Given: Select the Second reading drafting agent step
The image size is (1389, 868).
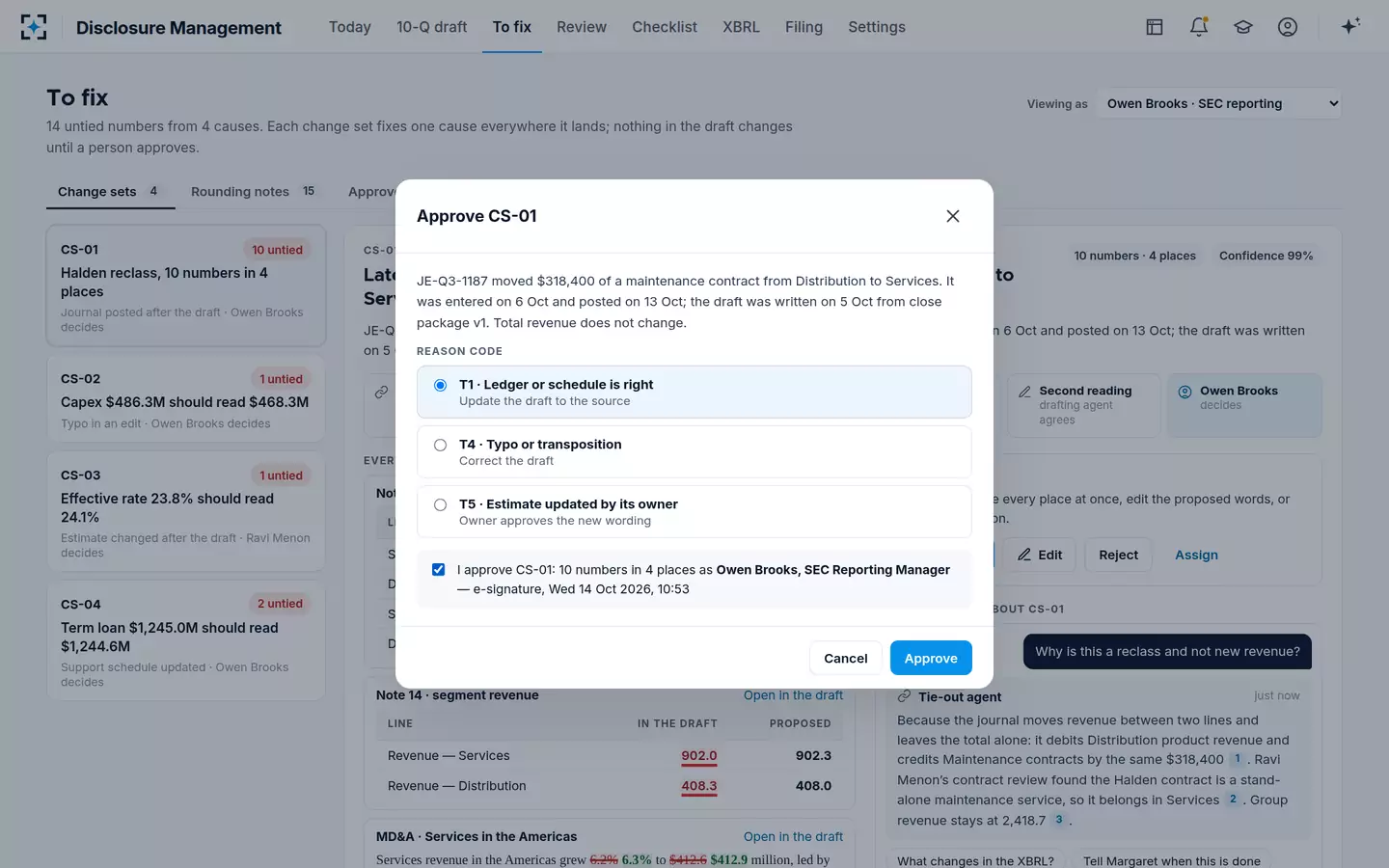Looking at the screenshot, I should click(1083, 405).
